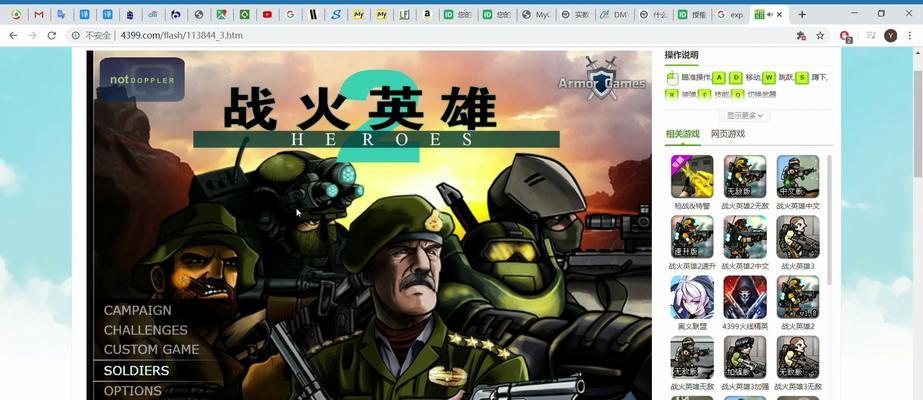Click the 操作说明 heading
This screenshot has width=923, height=400.
(x=681, y=55)
